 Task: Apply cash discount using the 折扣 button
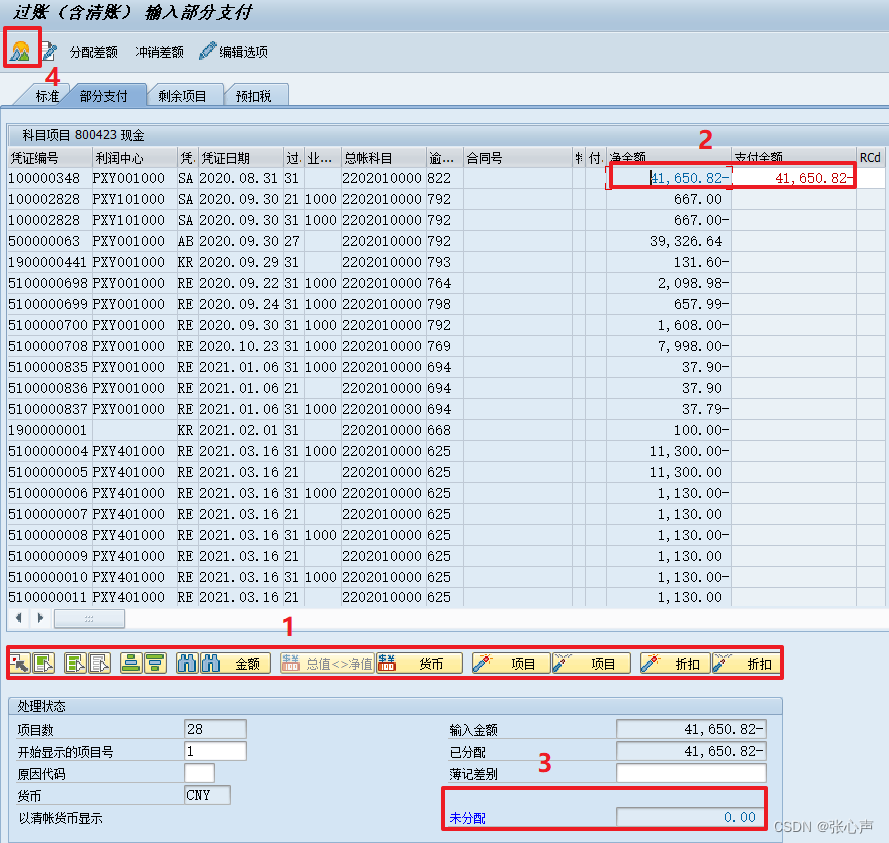tap(677, 663)
